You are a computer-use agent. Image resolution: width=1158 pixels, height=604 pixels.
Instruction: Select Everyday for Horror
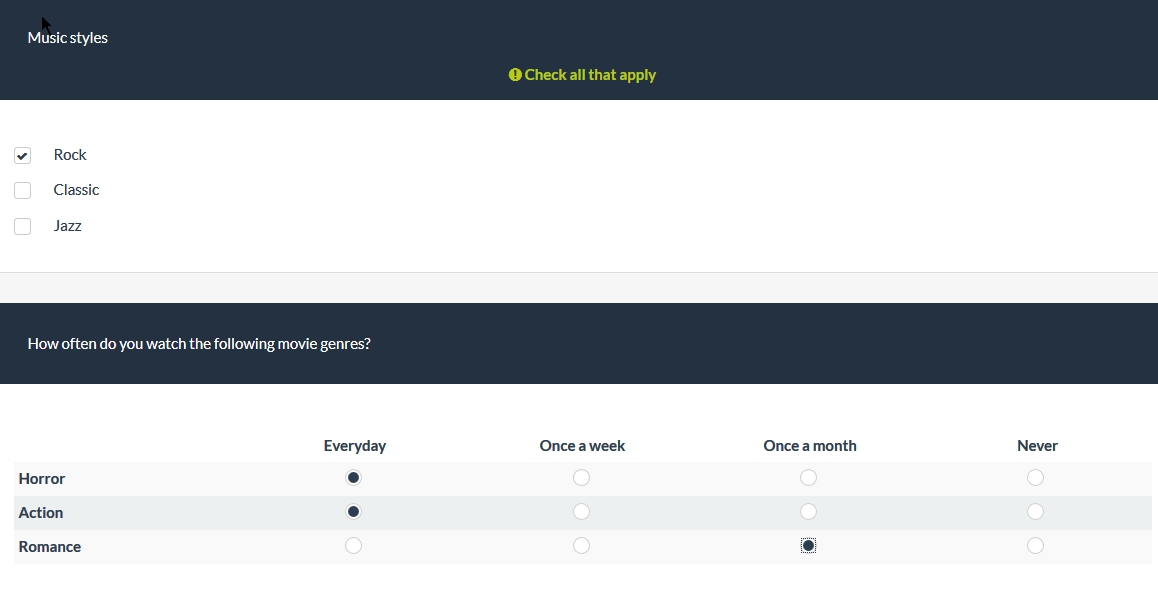(353, 478)
